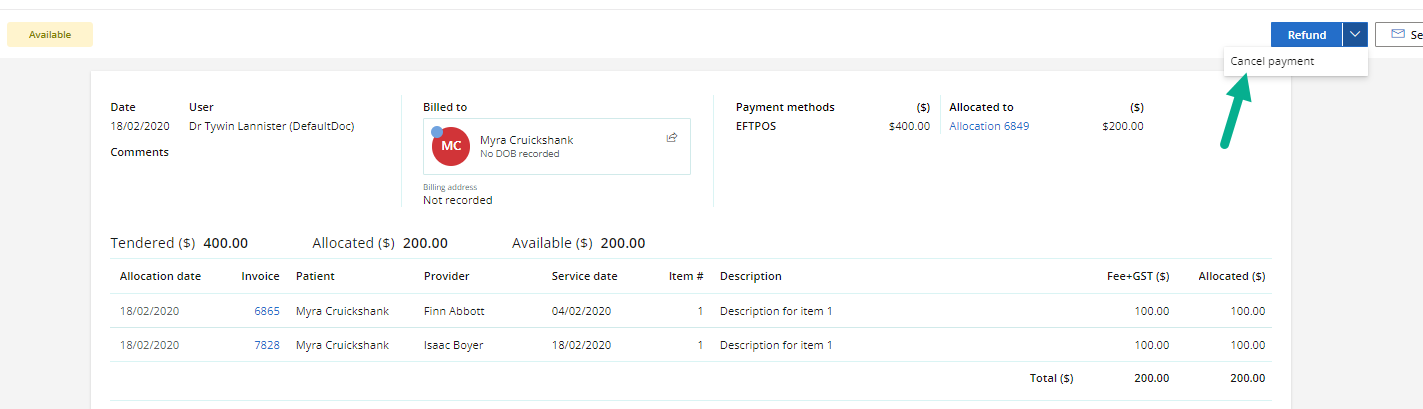Open invoice 7828 link
The height and width of the screenshot is (409, 1423).
pos(267,345)
